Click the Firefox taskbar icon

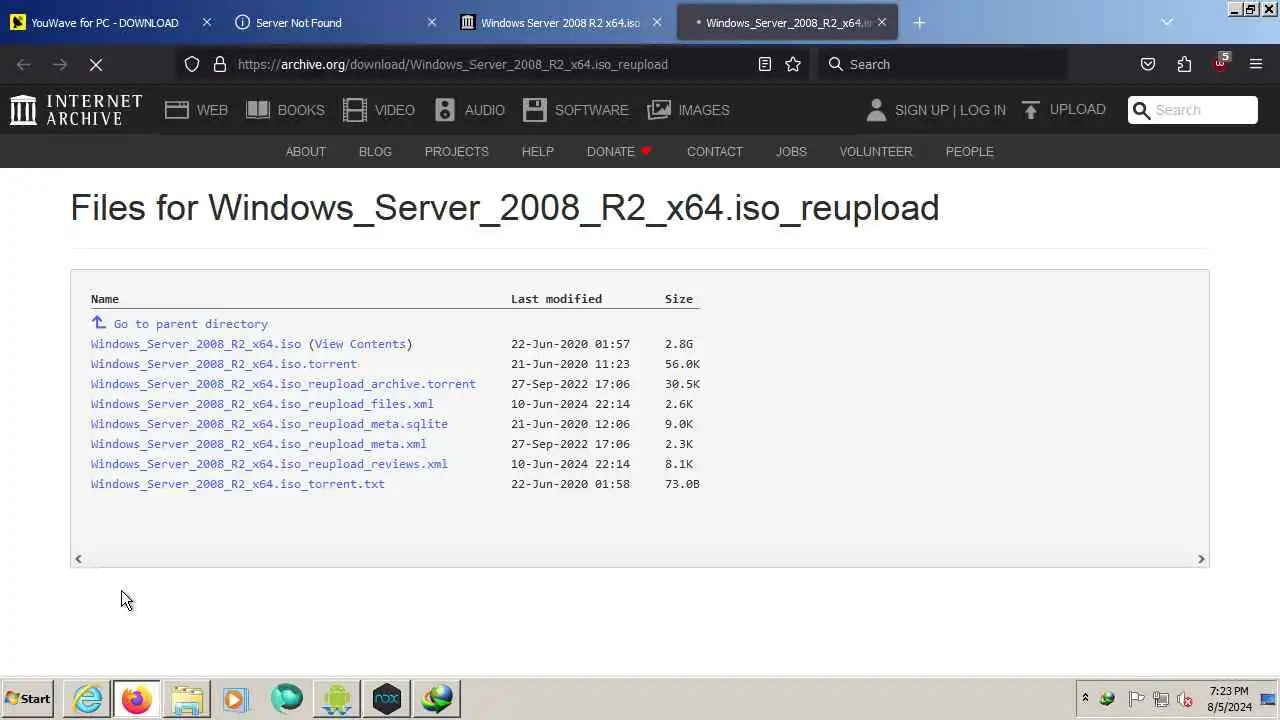(x=136, y=699)
